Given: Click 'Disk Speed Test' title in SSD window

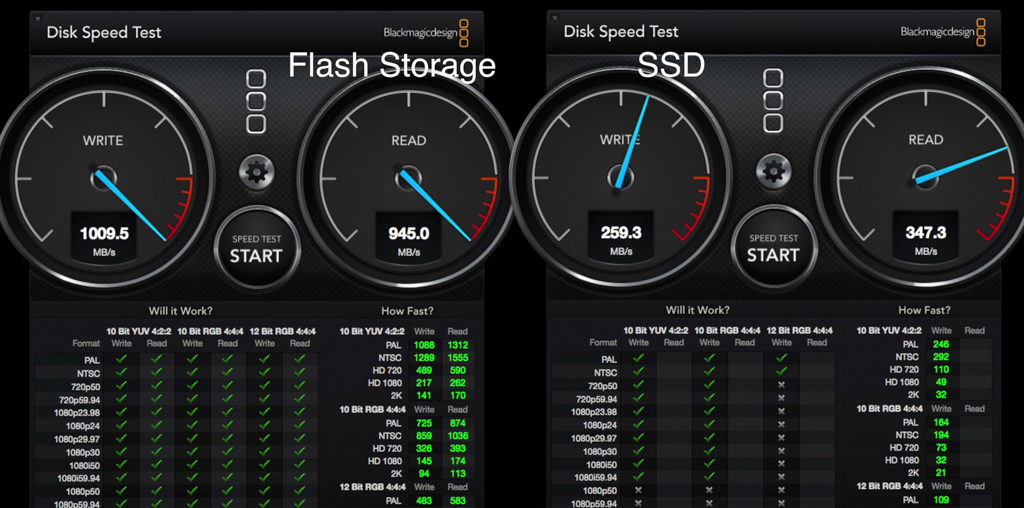Looking at the screenshot, I should tap(621, 31).
